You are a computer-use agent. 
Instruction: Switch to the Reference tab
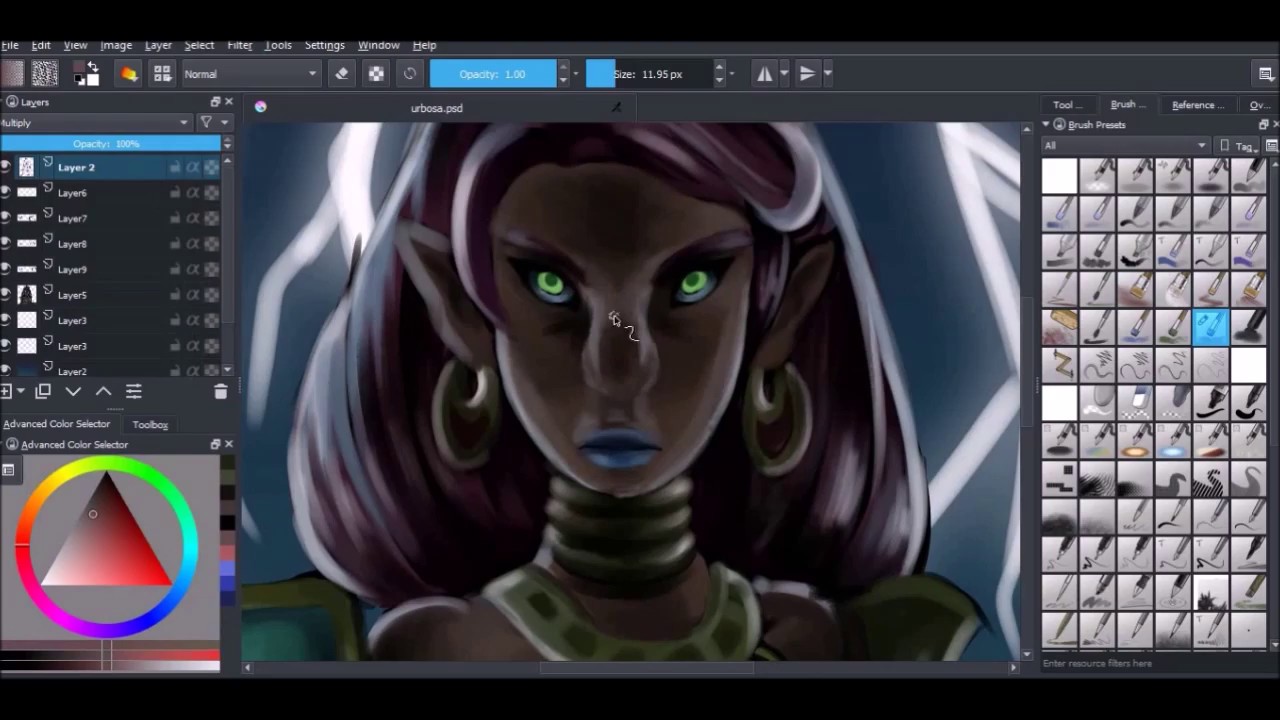click(1198, 104)
